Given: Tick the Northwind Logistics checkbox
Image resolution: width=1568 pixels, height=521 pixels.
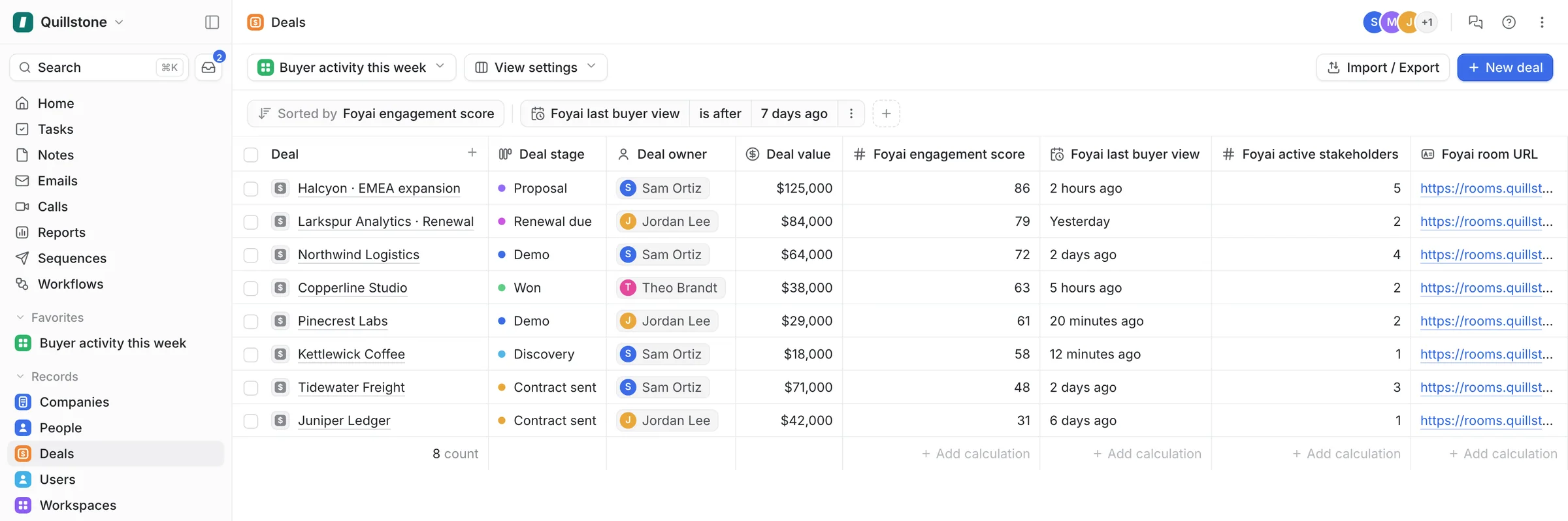Looking at the screenshot, I should [x=251, y=255].
